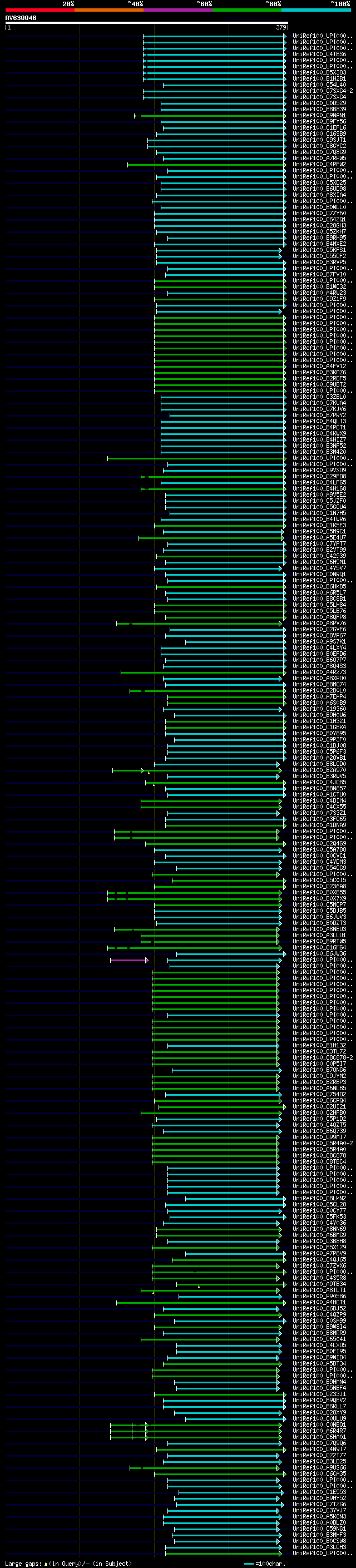
Task: Select hit label UniRef100_B6HKB5
Action: [319, 586]
